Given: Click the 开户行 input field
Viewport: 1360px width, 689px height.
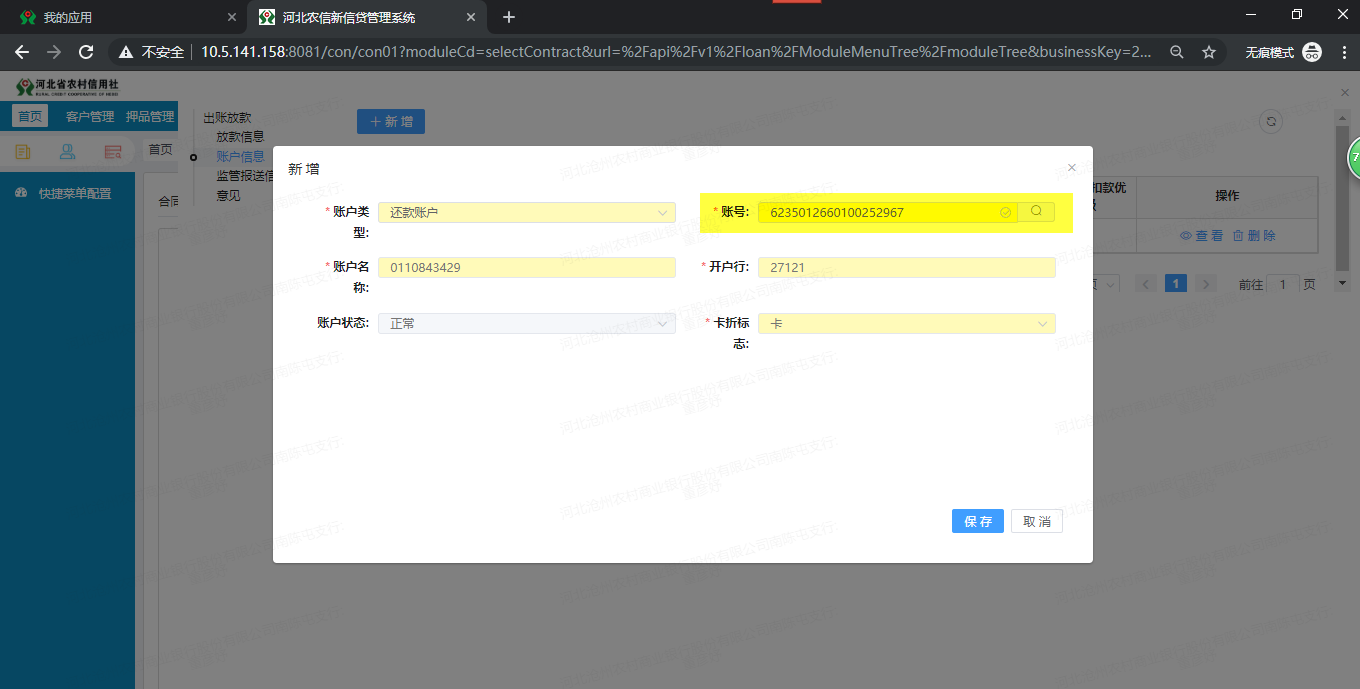Looking at the screenshot, I should pos(906,268).
